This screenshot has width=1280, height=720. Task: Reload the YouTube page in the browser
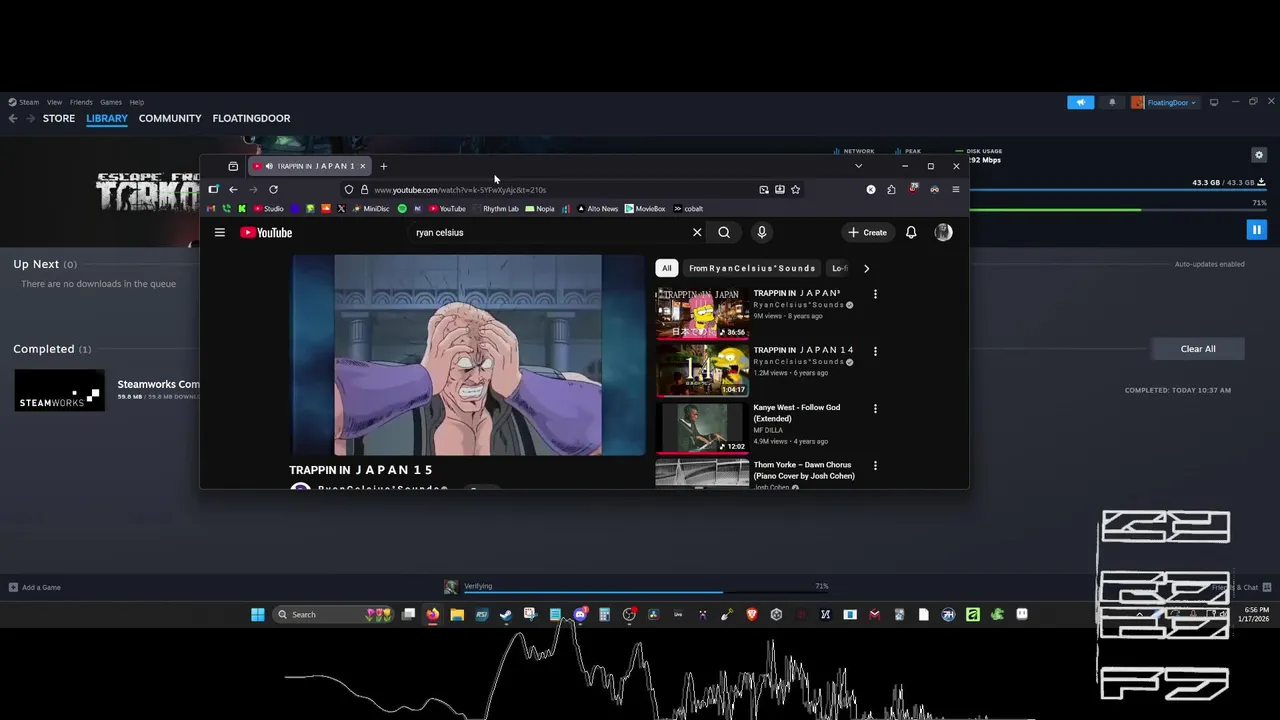tap(273, 189)
